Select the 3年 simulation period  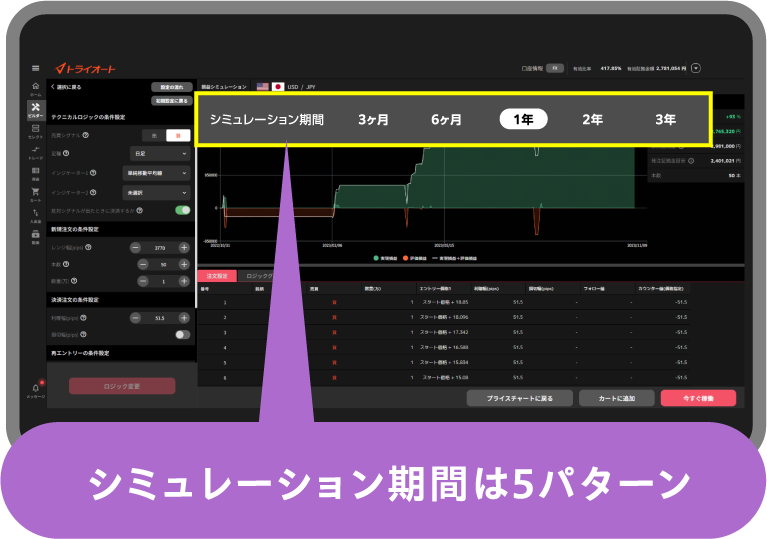tap(665, 119)
